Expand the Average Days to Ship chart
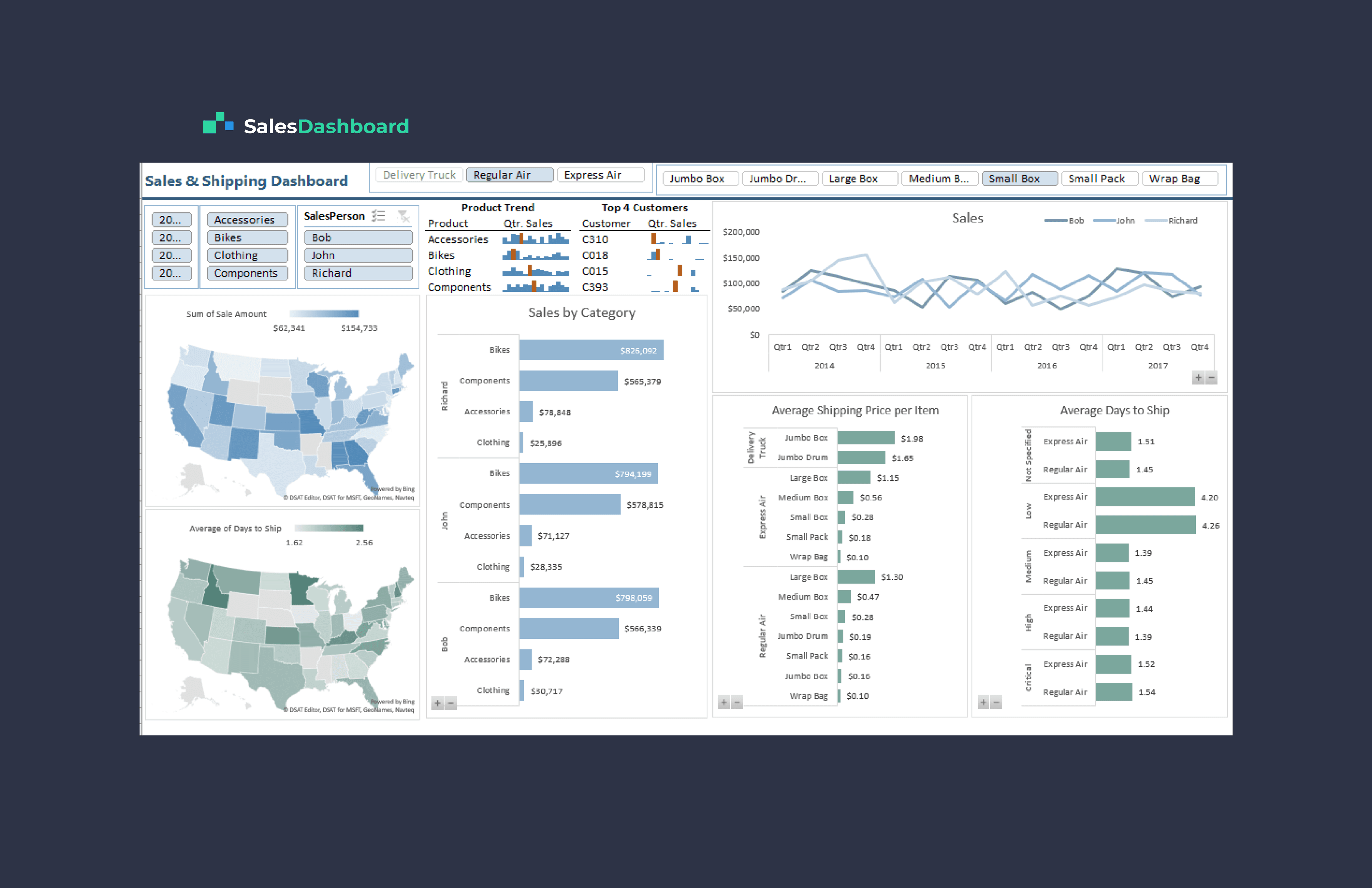The height and width of the screenshot is (888, 1372). (983, 702)
